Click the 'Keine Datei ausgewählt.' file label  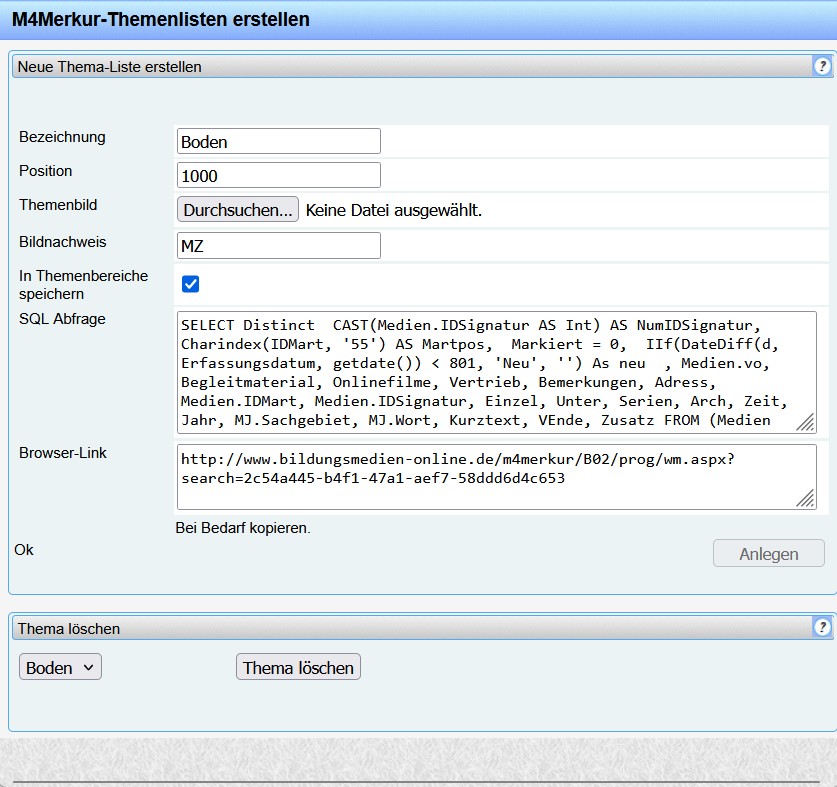(x=393, y=210)
